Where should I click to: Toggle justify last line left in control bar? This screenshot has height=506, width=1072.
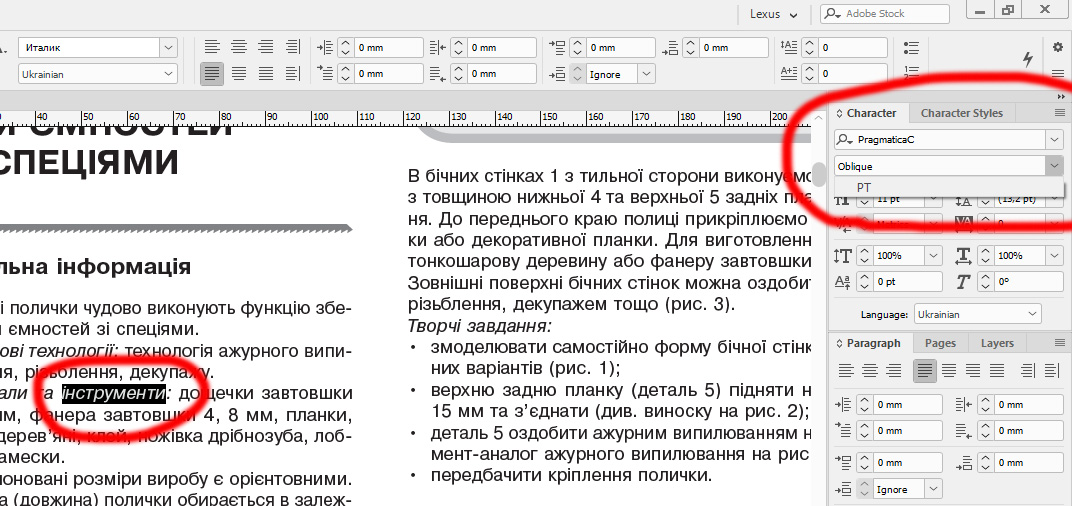pos(212,73)
